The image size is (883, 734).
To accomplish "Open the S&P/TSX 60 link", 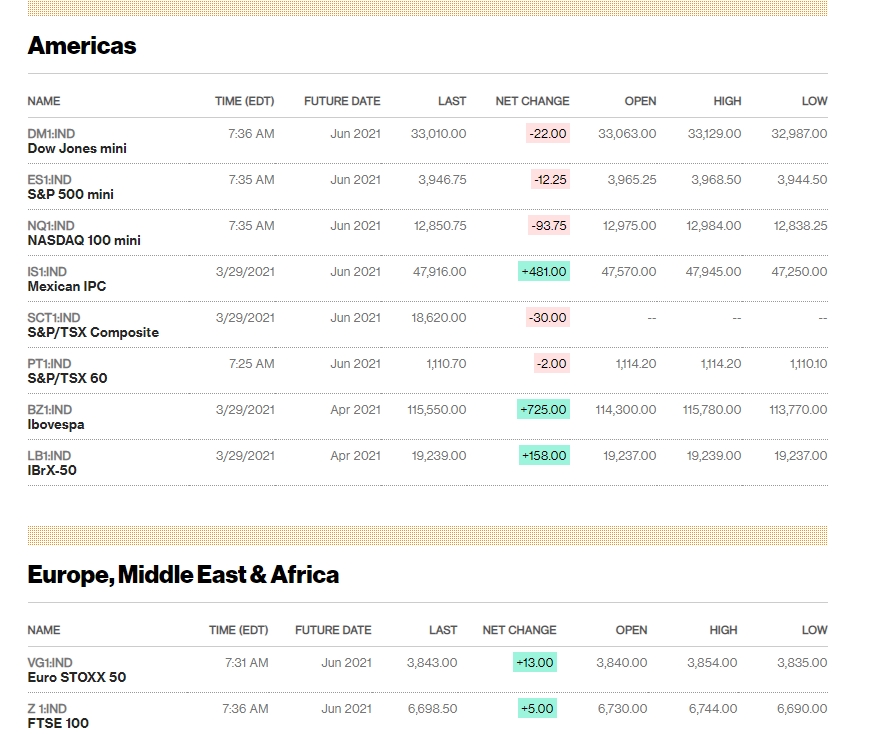I will 67,378.
